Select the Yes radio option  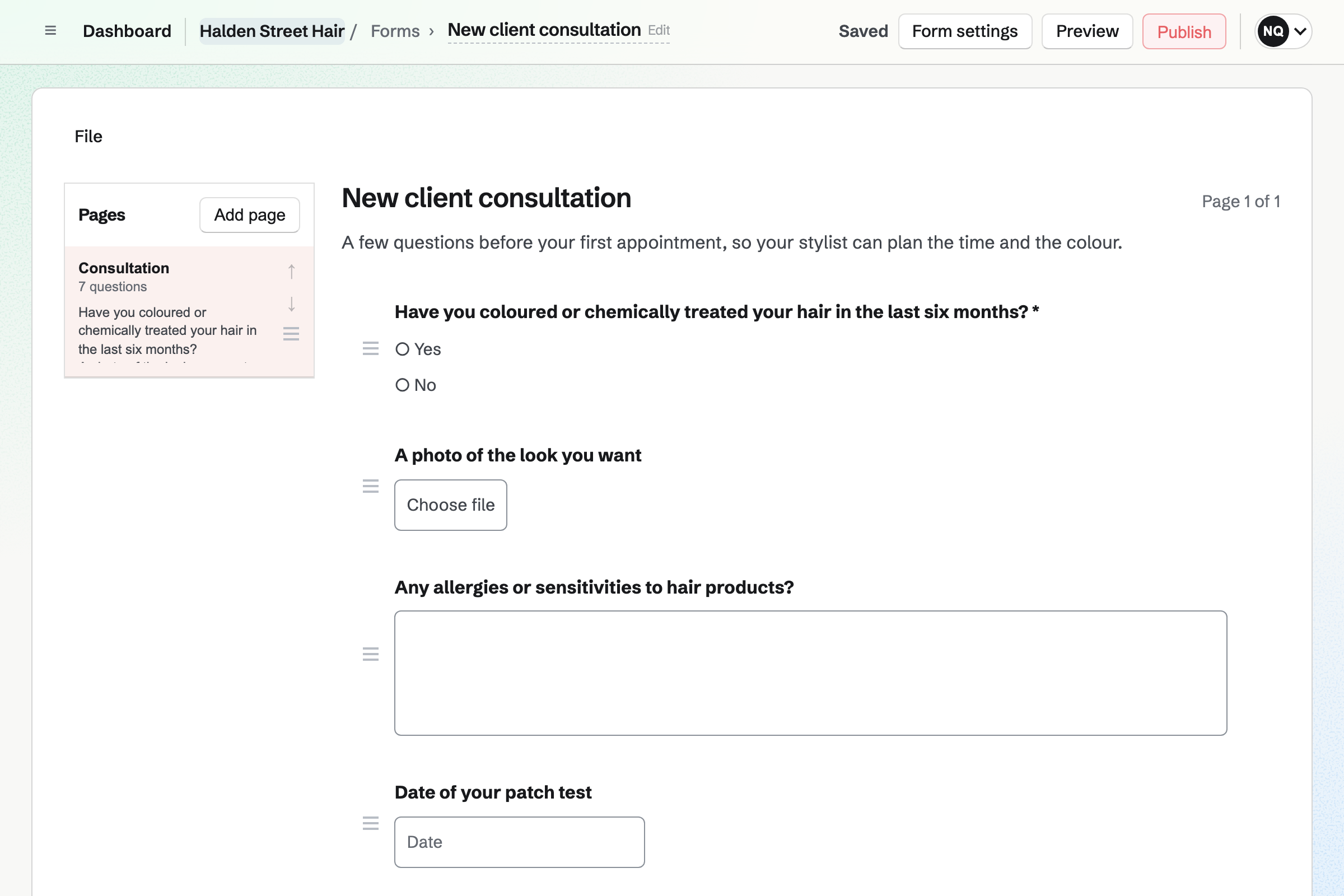[402, 349]
